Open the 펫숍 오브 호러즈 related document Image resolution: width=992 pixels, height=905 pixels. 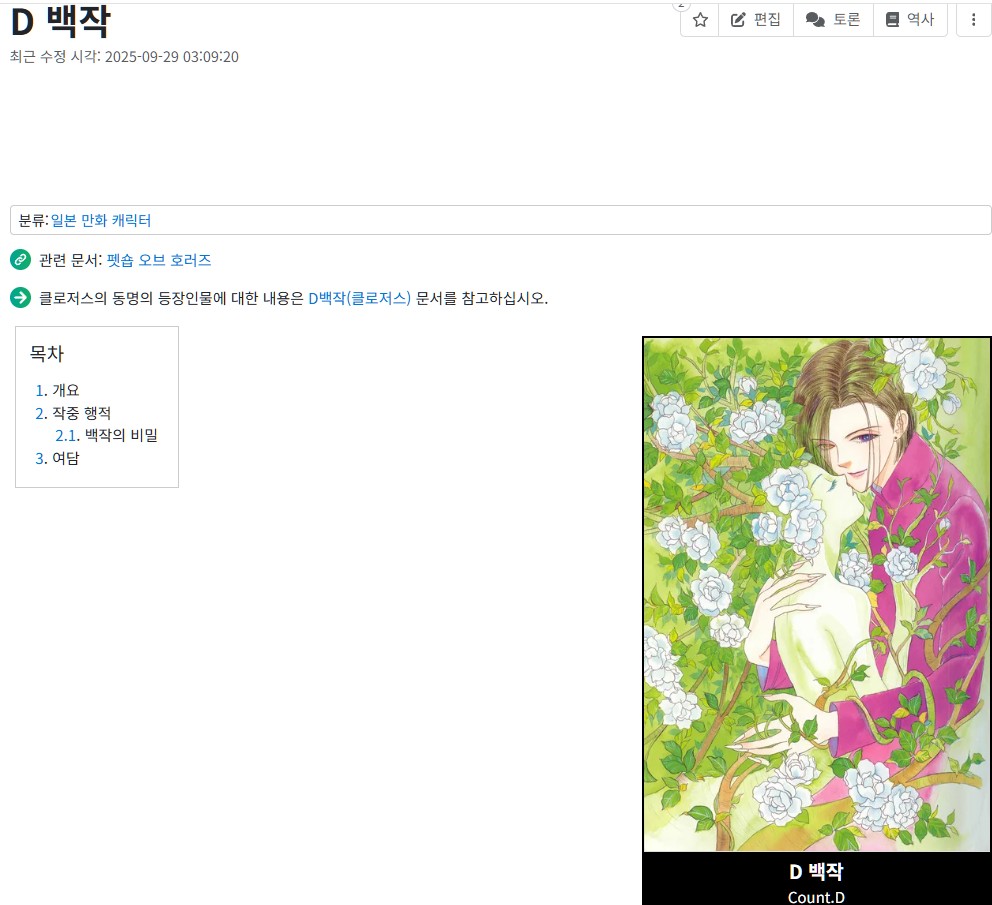click(x=159, y=260)
